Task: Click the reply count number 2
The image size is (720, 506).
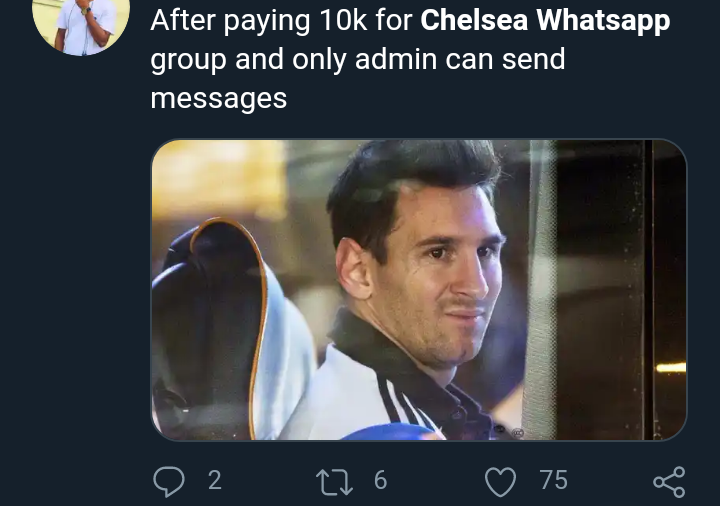Action: tap(214, 481)
